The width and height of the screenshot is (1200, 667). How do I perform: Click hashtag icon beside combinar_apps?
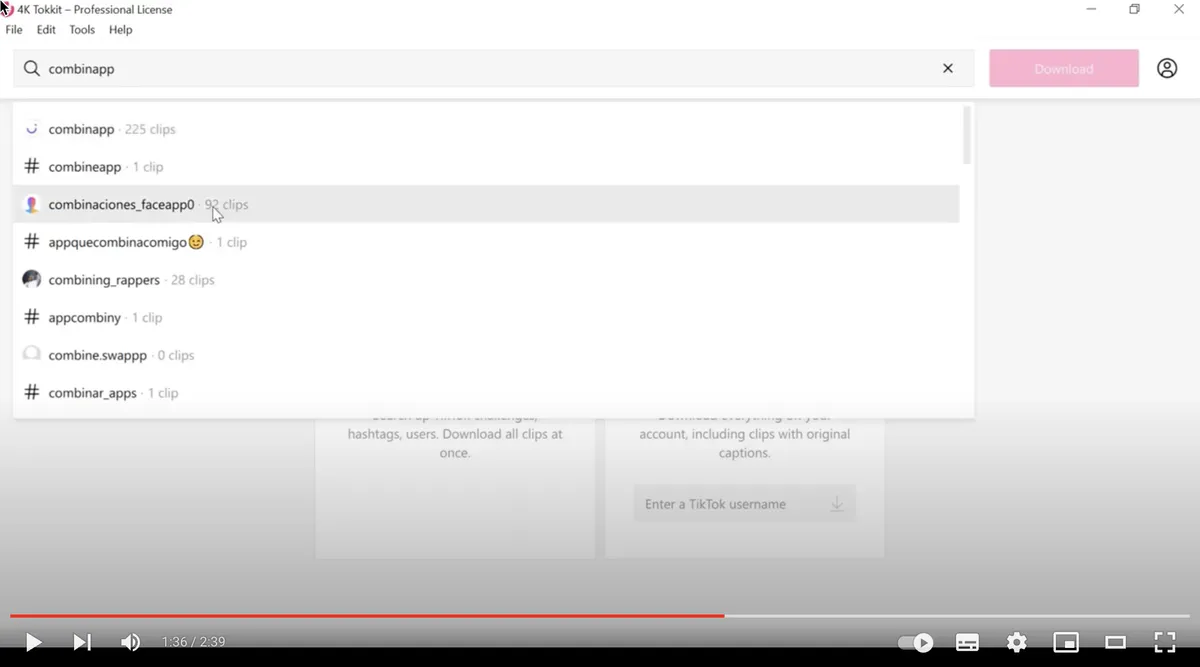pos(31,393)
